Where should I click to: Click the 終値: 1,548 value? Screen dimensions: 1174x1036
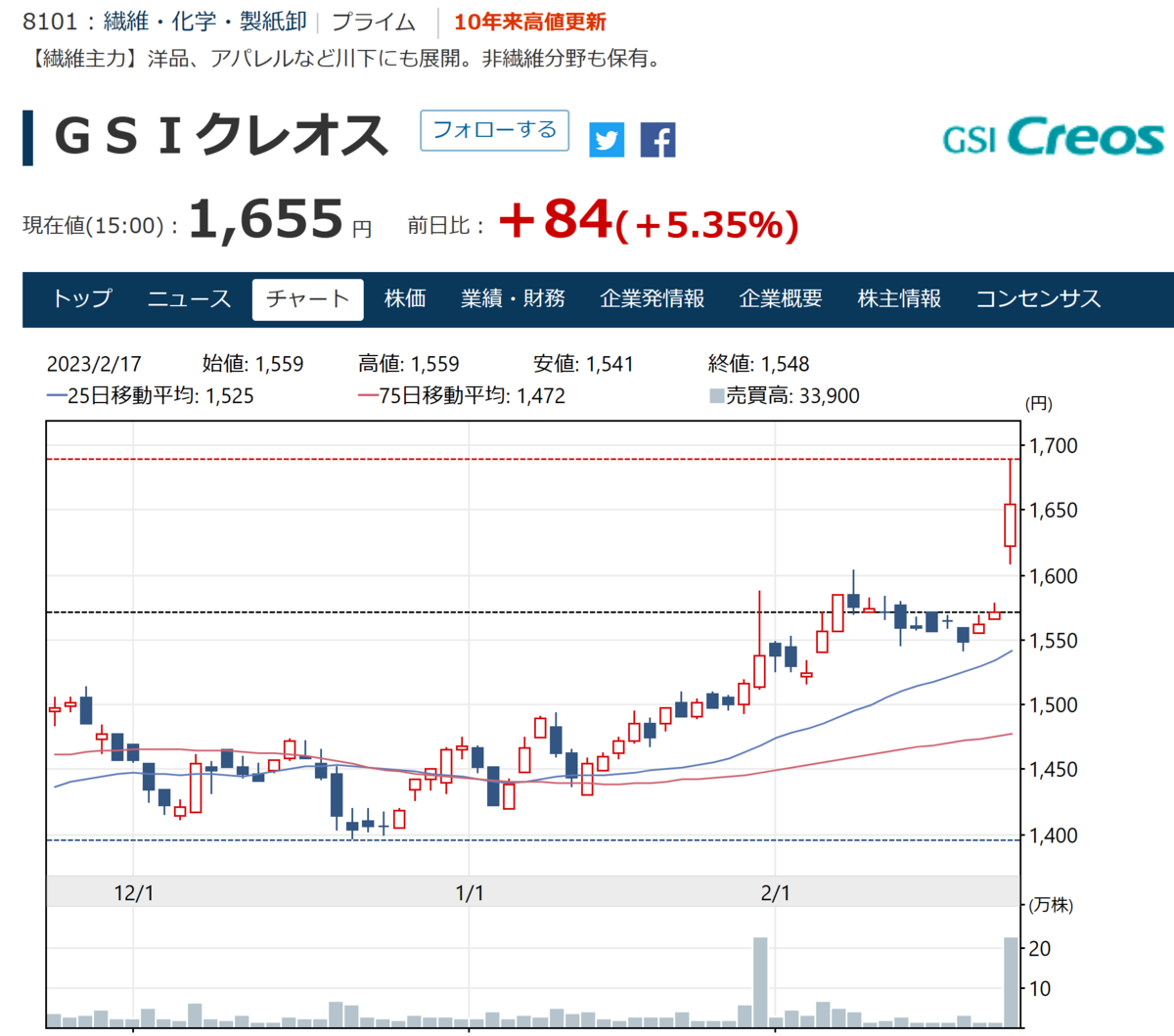coord(759,364)
